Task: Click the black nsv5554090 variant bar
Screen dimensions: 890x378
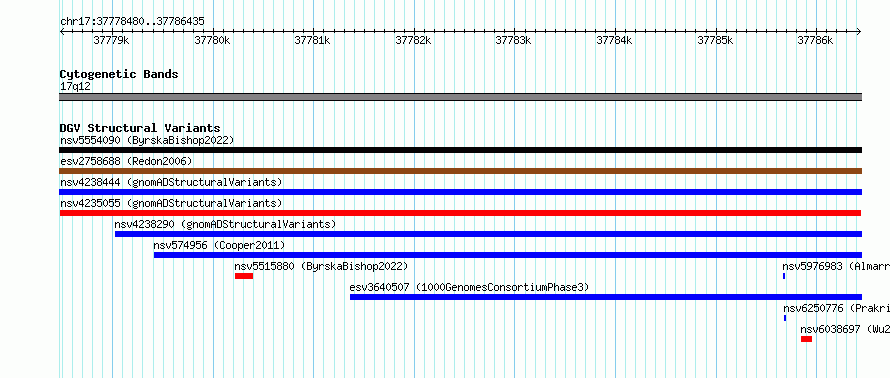Action: pos(460,150)
